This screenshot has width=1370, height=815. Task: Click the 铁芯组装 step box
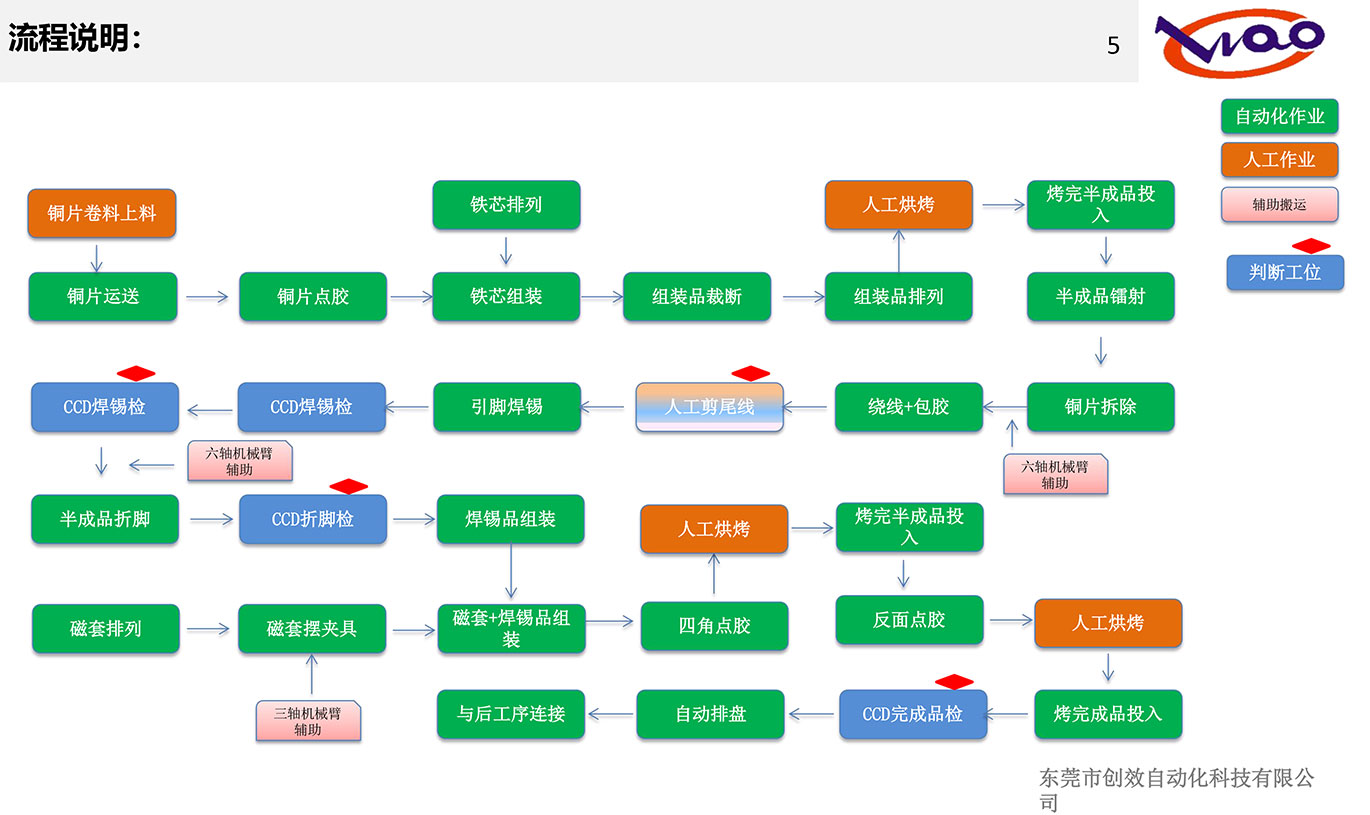506,297
